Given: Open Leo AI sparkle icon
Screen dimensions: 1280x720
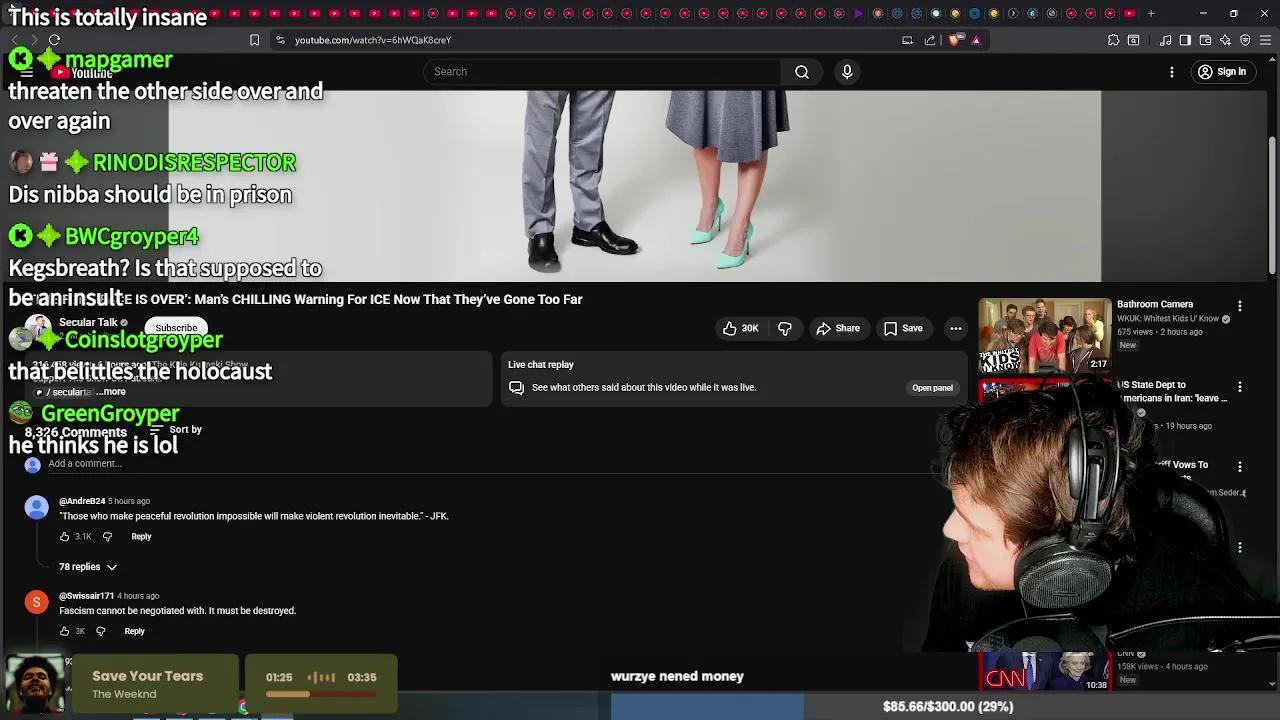Looking at the screenshot, I should 1225,40.
